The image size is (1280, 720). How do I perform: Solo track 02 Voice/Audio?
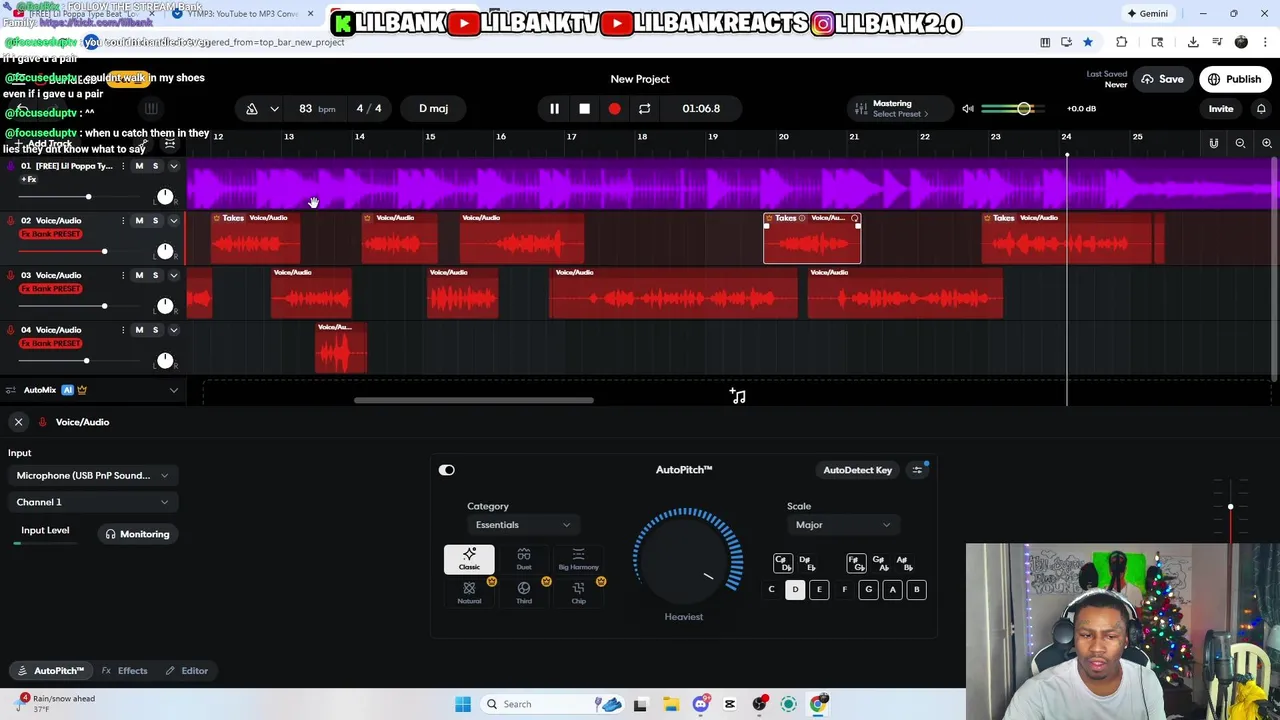pos(155,220)
